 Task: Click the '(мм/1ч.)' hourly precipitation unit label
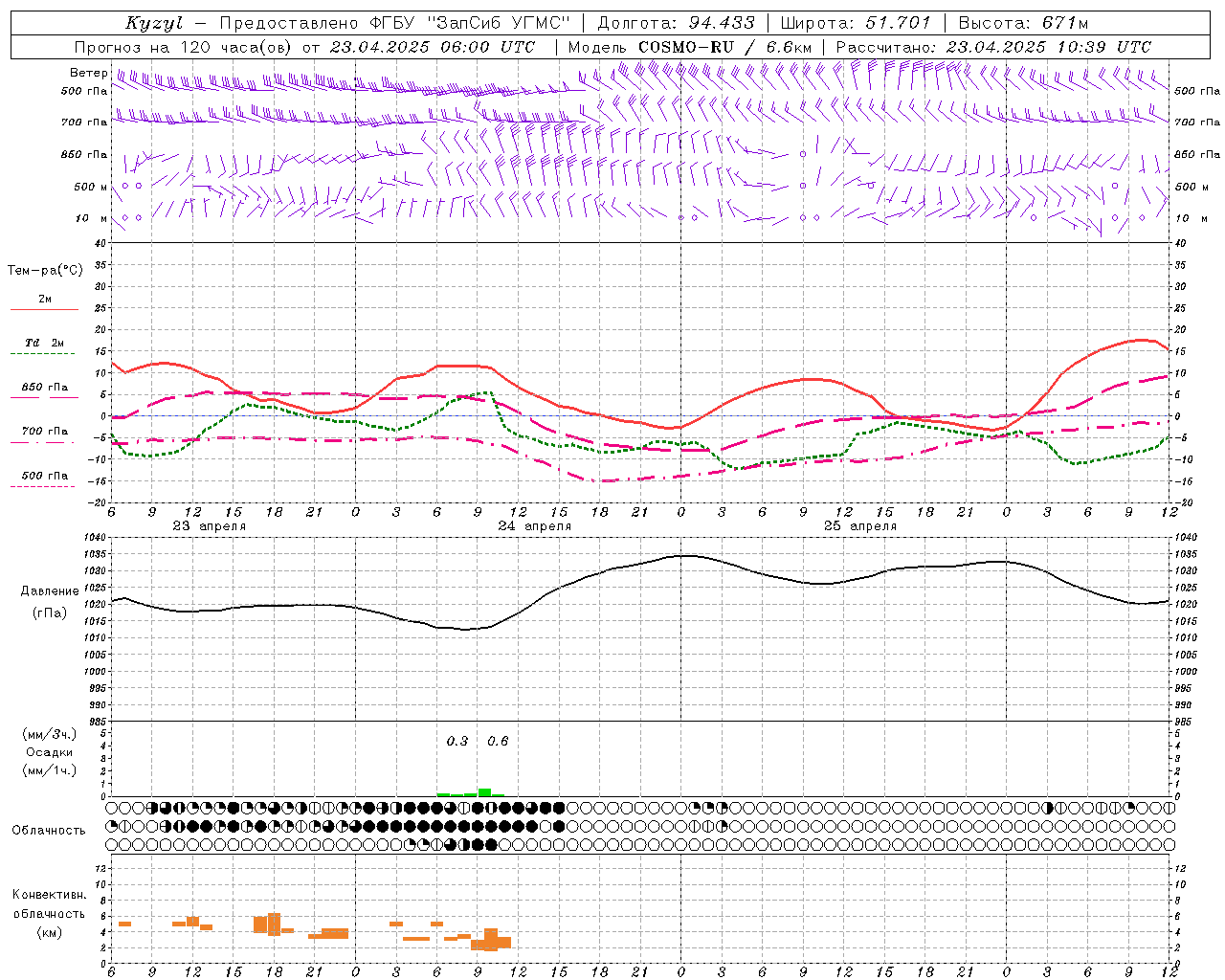point(50,770)
